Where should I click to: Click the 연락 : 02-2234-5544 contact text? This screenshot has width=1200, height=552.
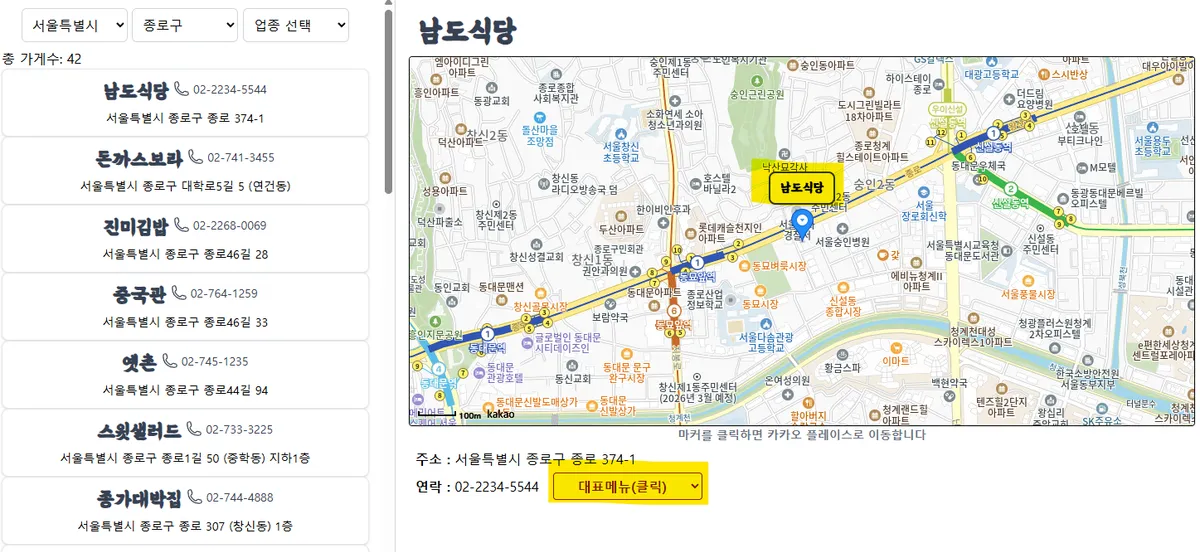coord(477,487)
